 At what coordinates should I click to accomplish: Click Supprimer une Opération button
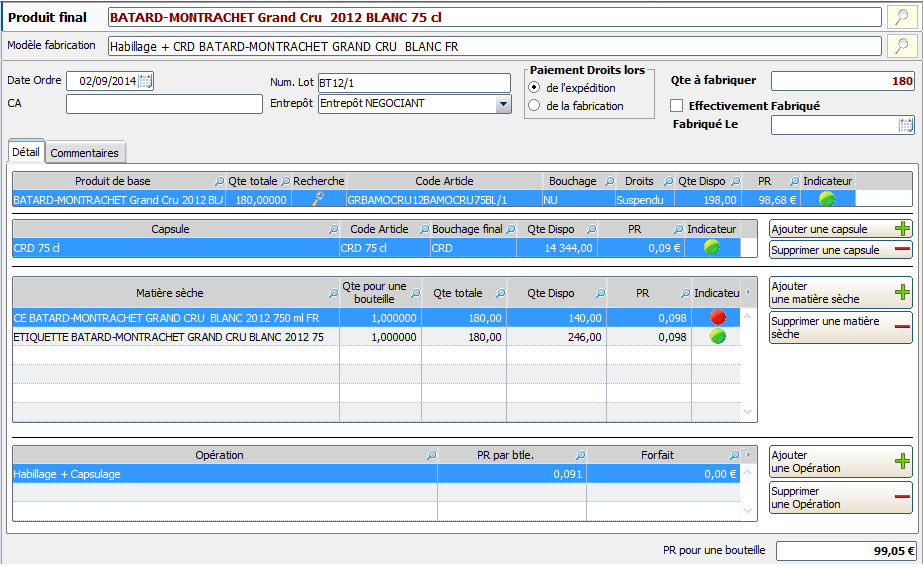coord(841,498)
